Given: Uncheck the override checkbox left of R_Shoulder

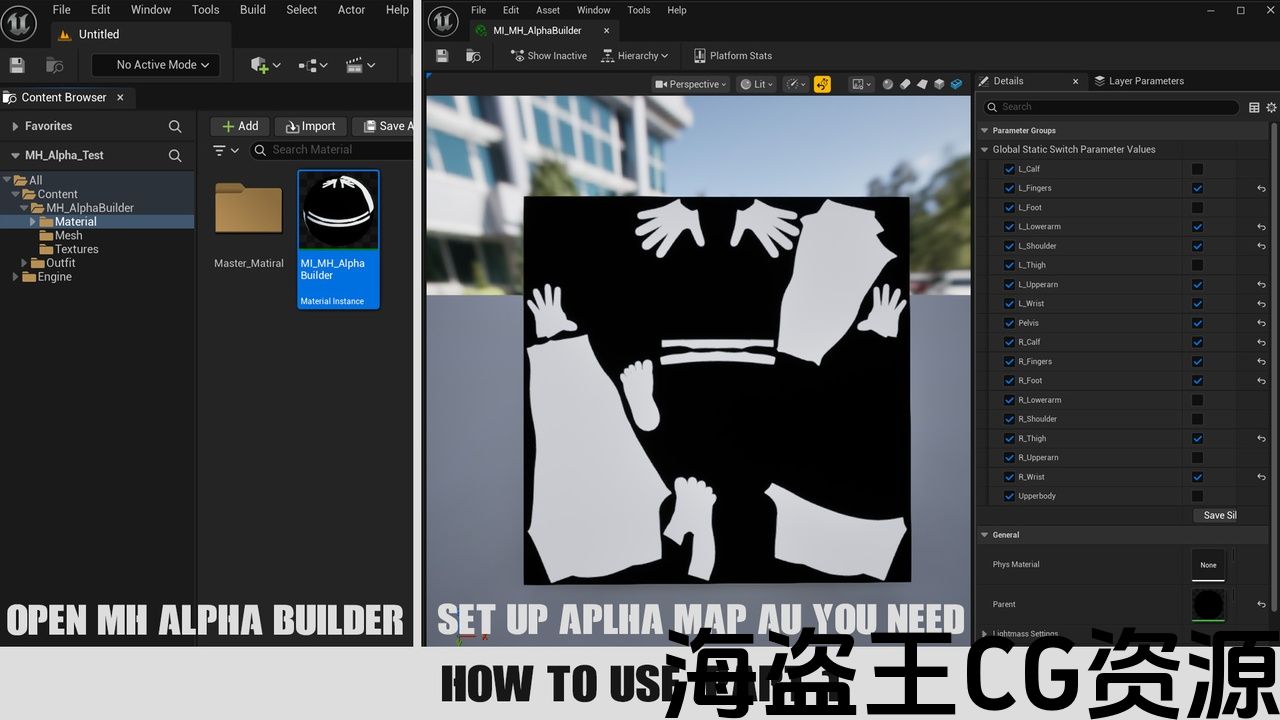Looking at the screenshot, I should (x=1009, y=419).
